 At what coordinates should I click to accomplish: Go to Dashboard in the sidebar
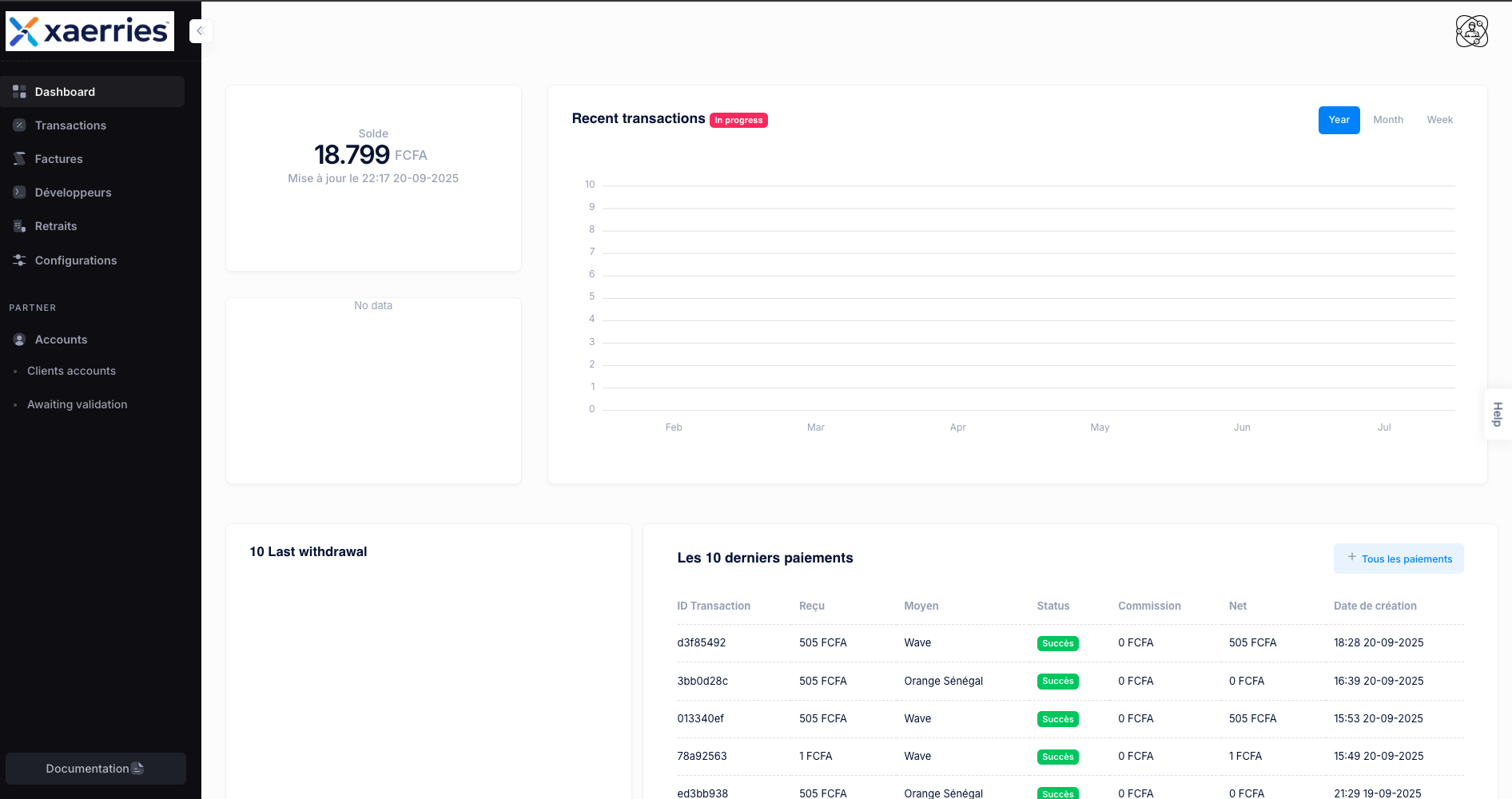65,91
